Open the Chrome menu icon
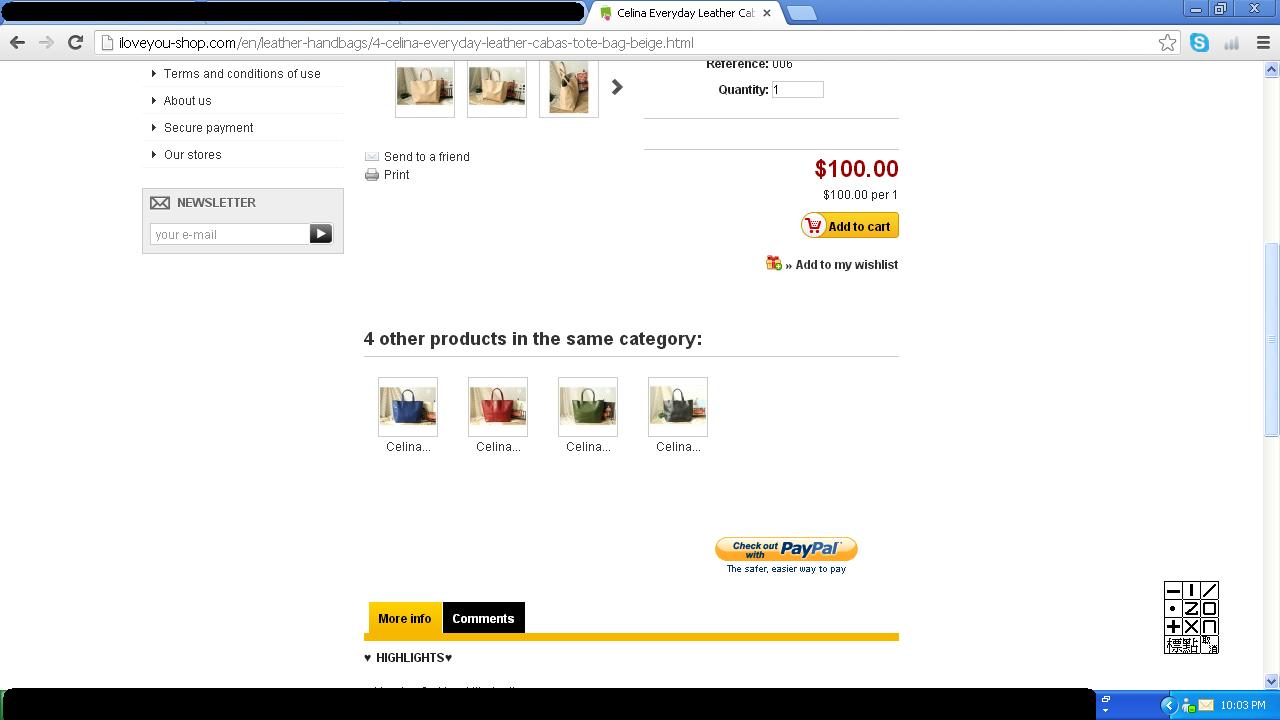The image size is (1280, 720). [x=1263, y=43]
